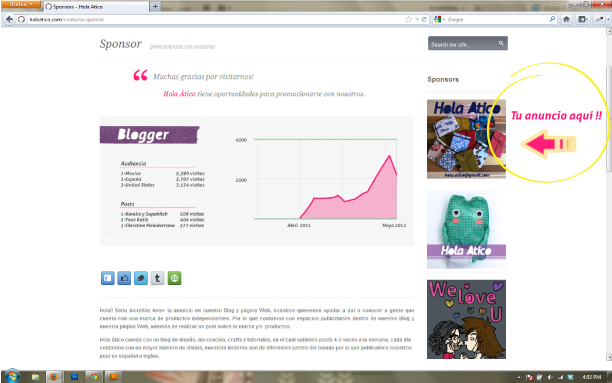Open the green plush owl sponsor ad
612x383 pixels.
(466, 230)
